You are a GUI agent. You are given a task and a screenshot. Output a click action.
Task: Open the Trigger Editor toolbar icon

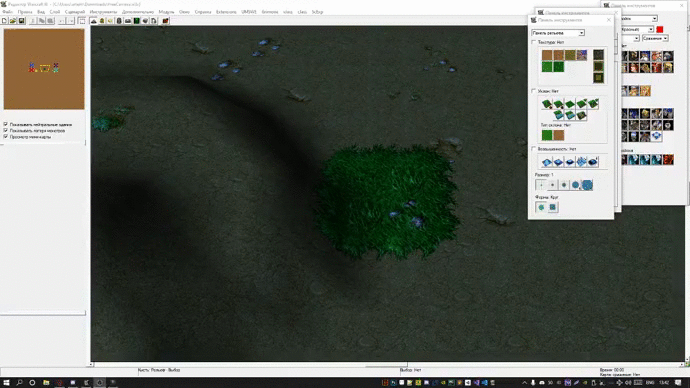coord(102,21)
